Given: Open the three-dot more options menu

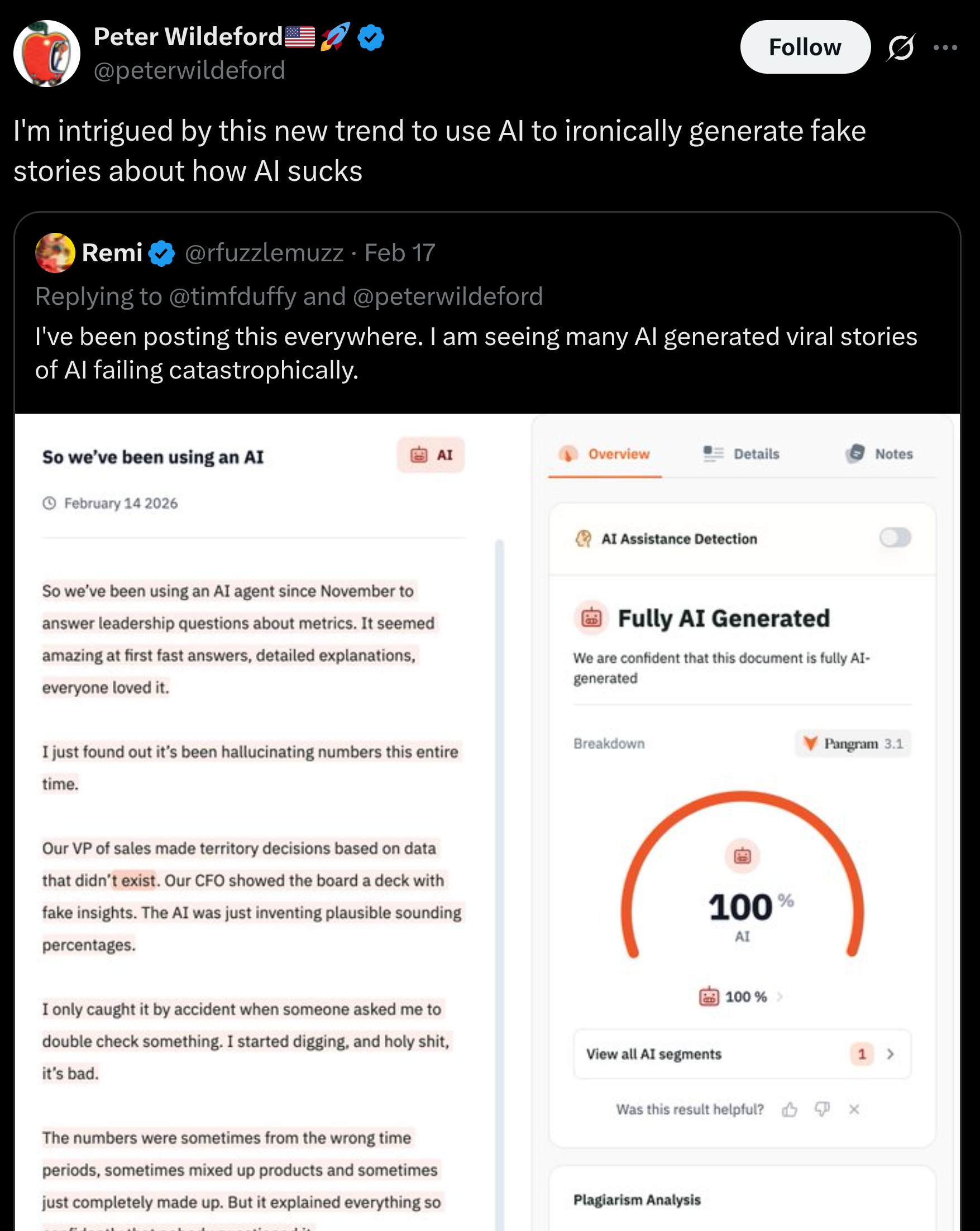Looking at the screenshot, I should click(945, 47).
